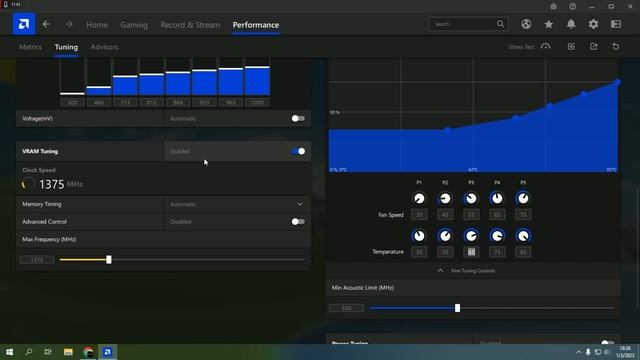
Task: Click the microphone icon in system tray
Action: pyautogui.click(x=588, y=352)
